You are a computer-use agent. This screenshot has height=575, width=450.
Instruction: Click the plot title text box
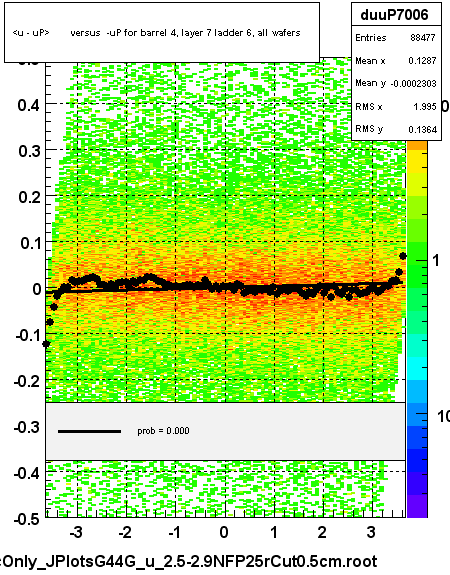(x=162, y=33)
